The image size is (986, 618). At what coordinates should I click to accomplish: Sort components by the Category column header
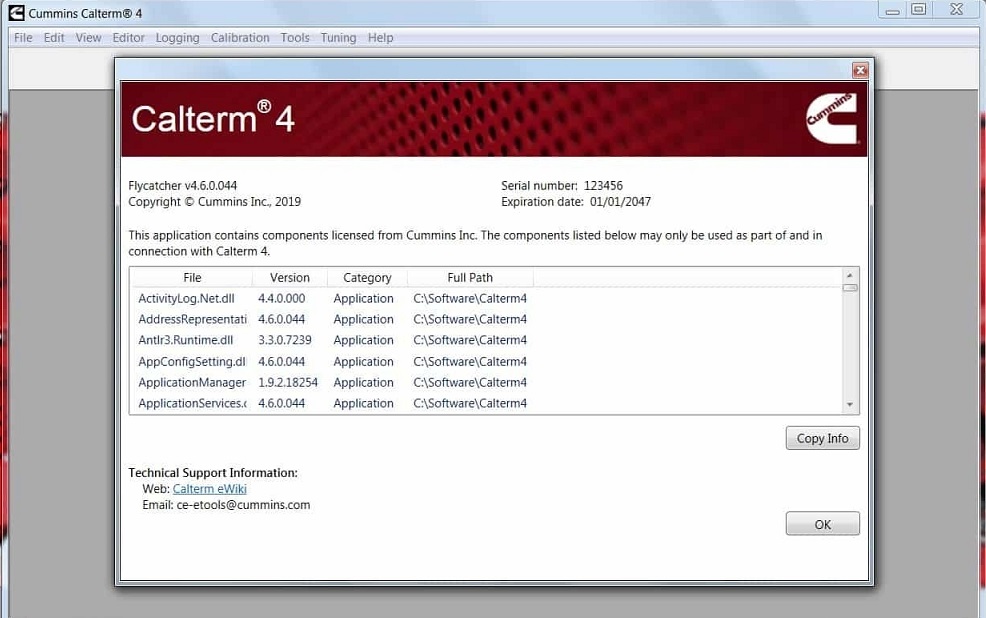click(x=367, y=277)
